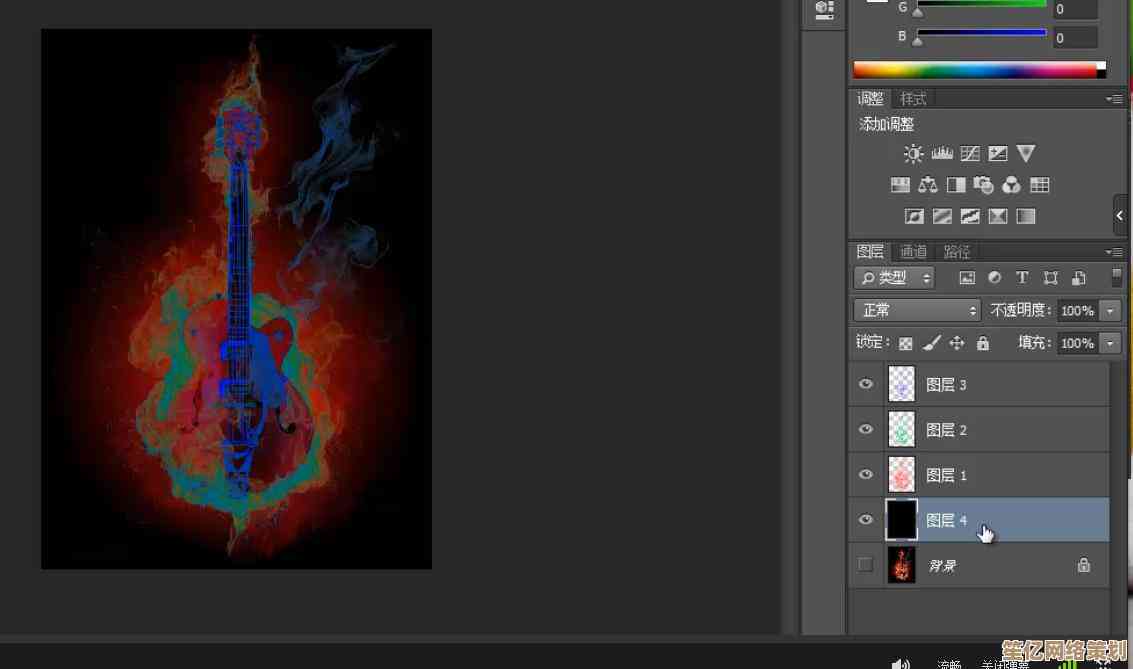This screenshot has width=1133, height=669.
Task: Click the lock all padlock icon
Action: pos(983,343)
